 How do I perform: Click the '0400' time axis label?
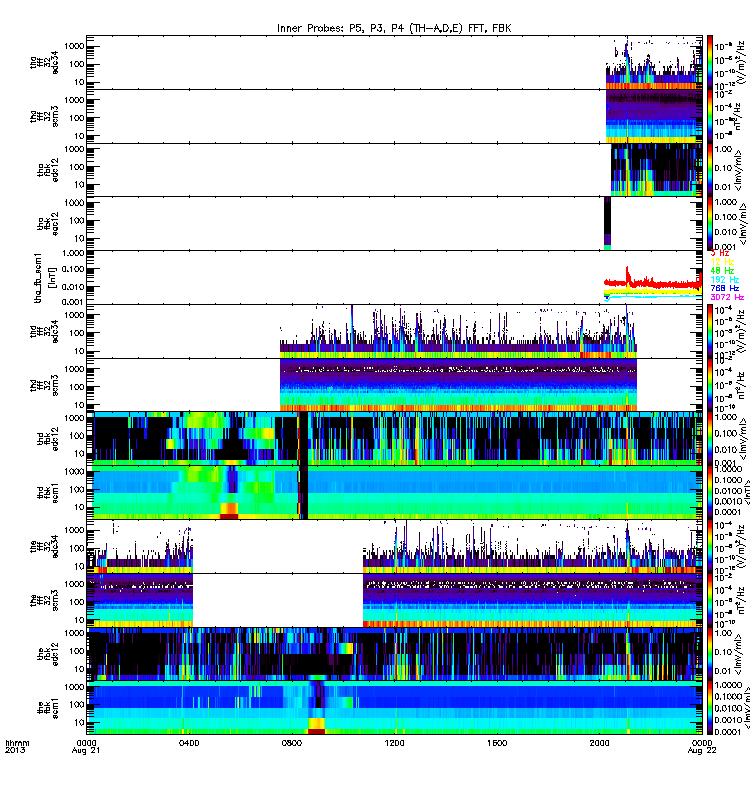pyautogui.click(x=189, y=743)
